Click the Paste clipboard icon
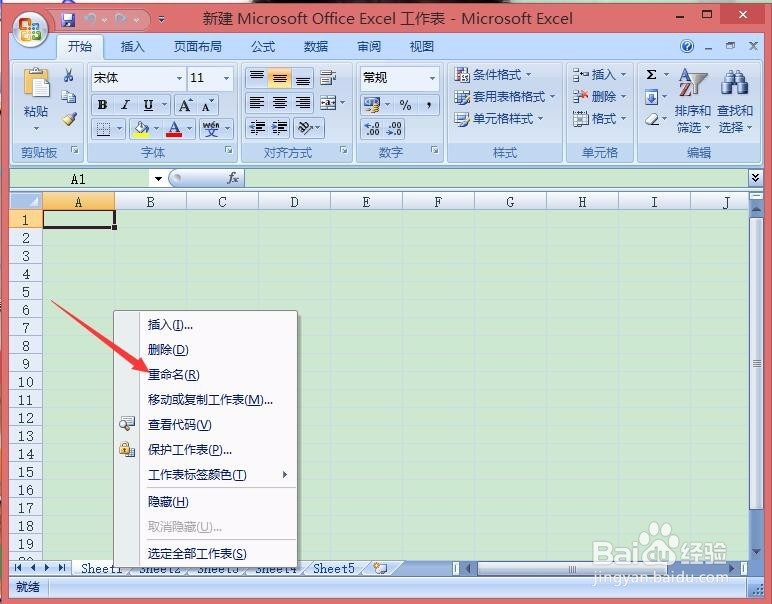The image size is (772, 604). click(36, 83)
